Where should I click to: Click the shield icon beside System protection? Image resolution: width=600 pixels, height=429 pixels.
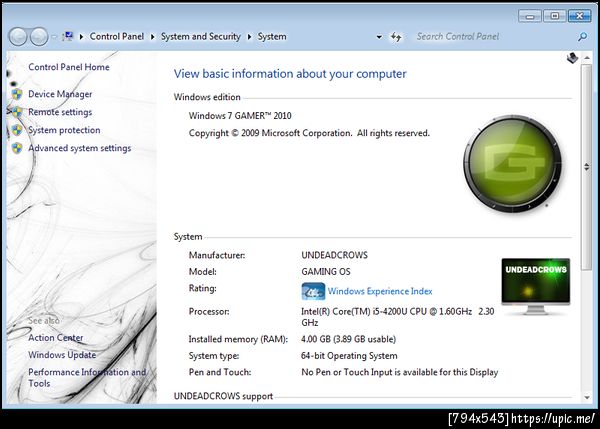point(17,130)
